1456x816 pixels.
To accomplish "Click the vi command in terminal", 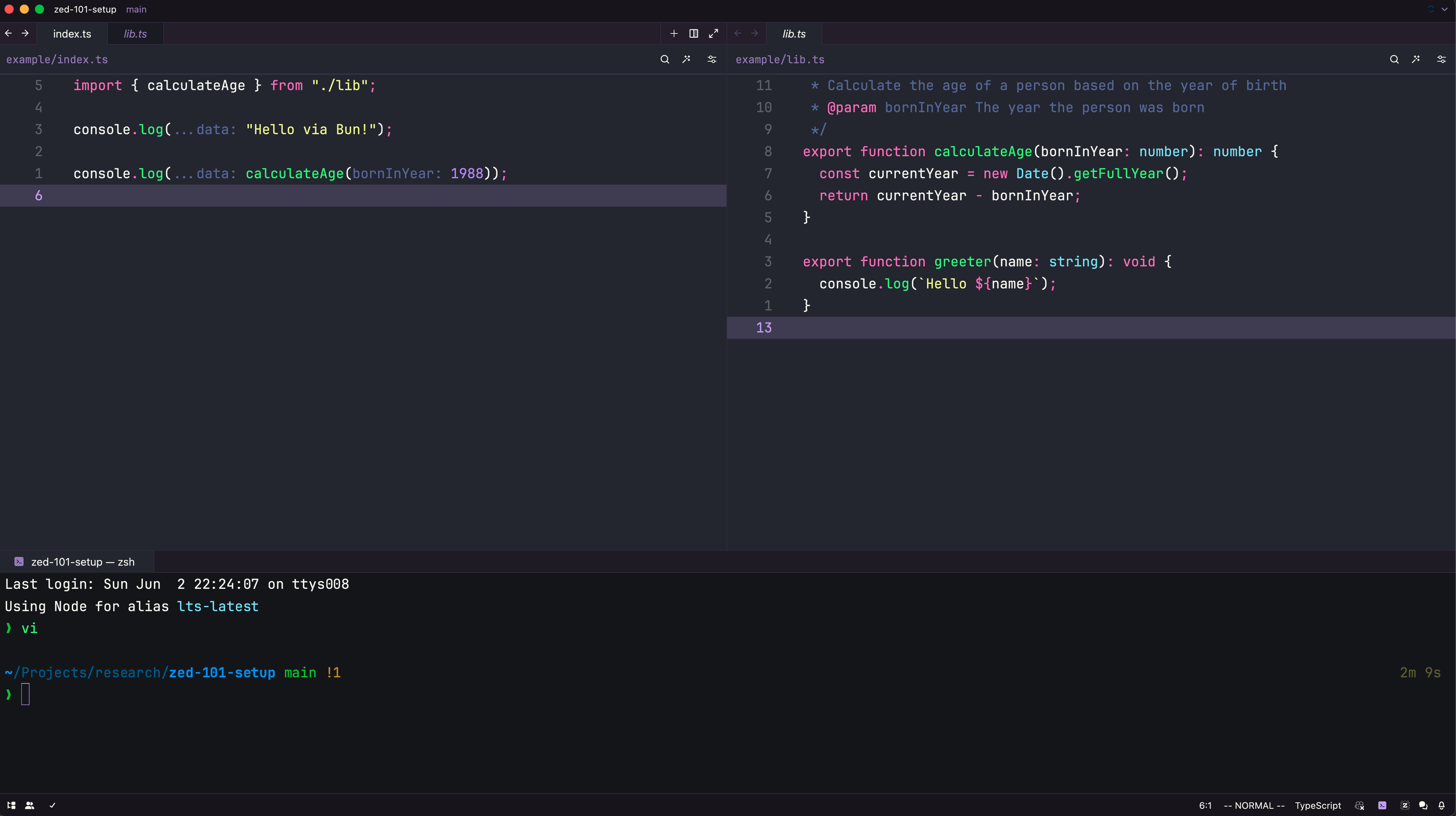I will pyautogui.click(x=29, y=628).
